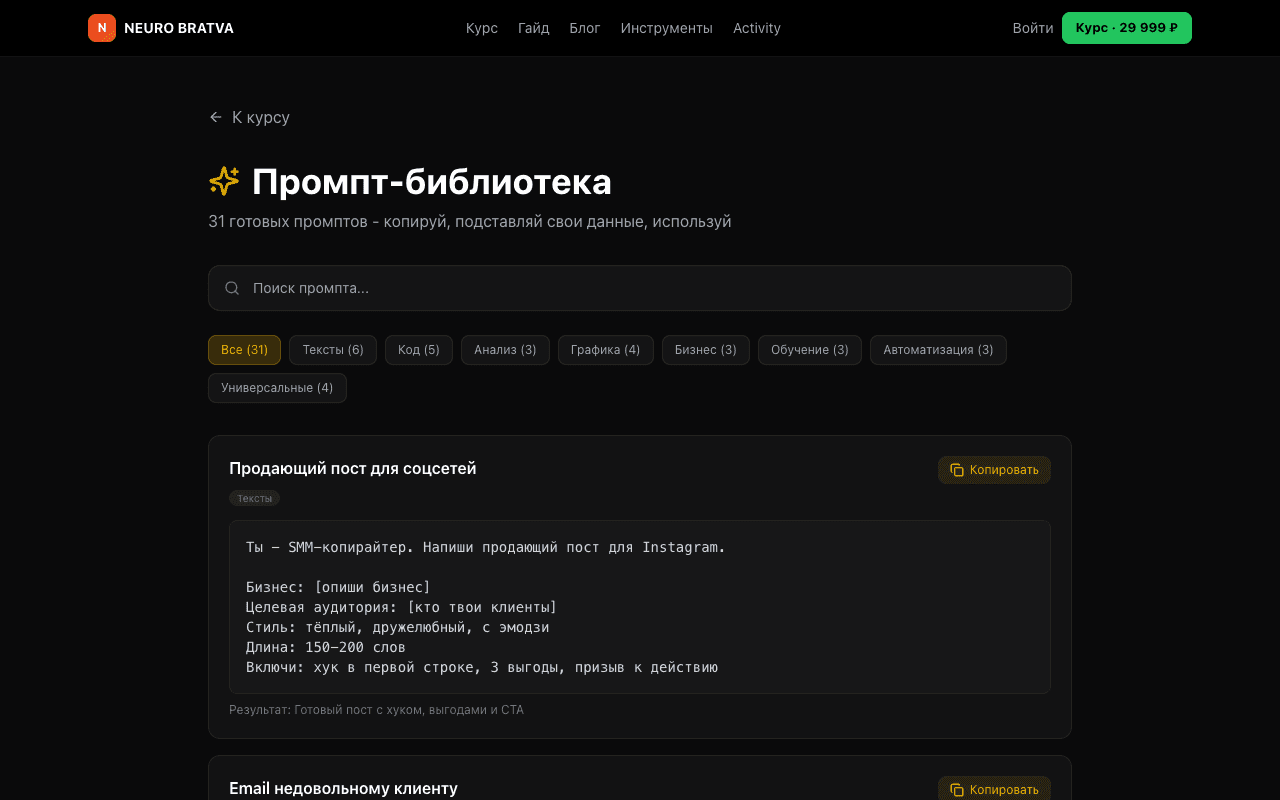Copy the Продающий пост для соцсетей prompt
Viewport: 1280px width, 800px height.
[994, 470]
